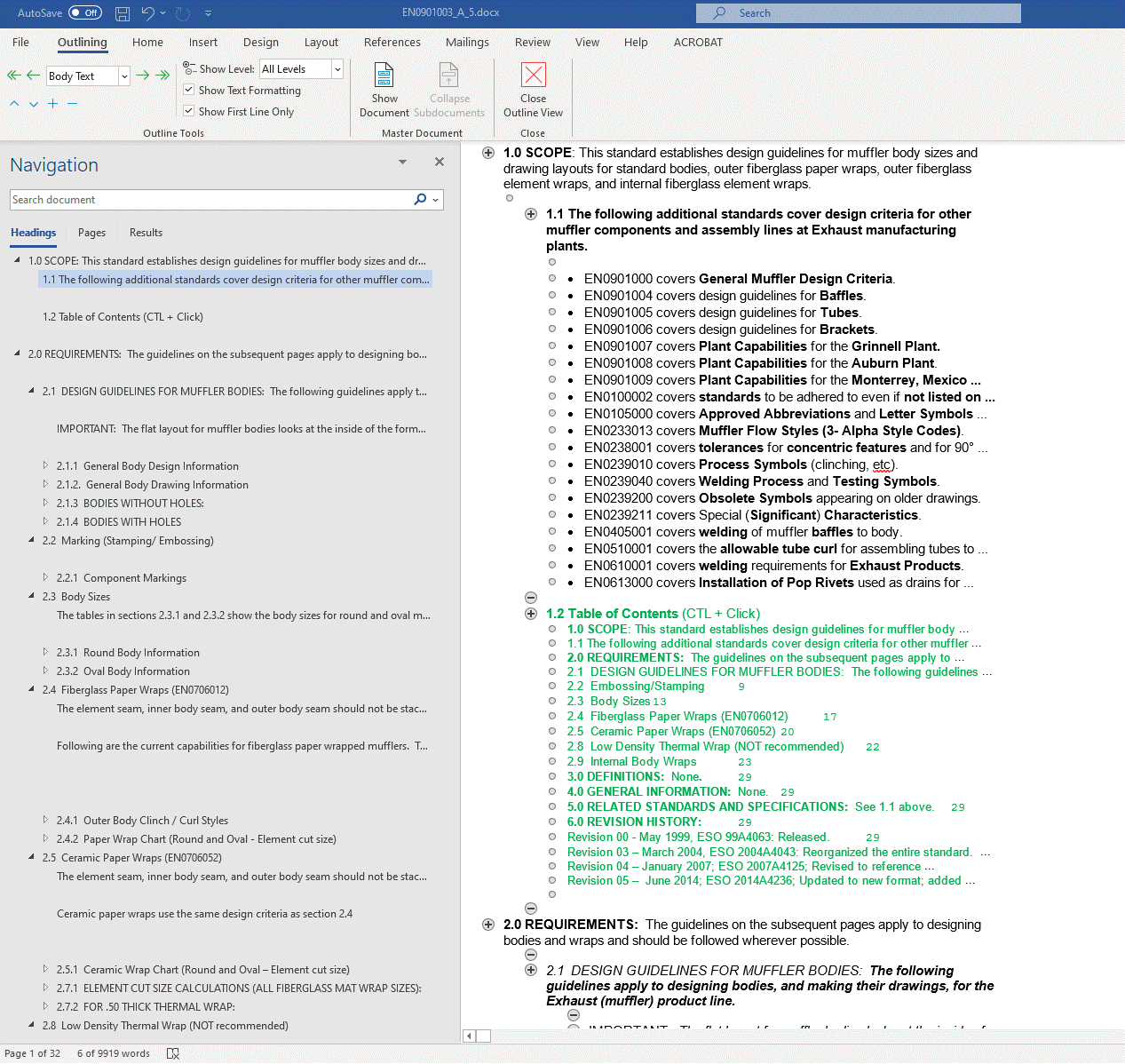Expand 2.1.1 General Body Design Information
The image size is (1125, 1064).
pos(45,465)
